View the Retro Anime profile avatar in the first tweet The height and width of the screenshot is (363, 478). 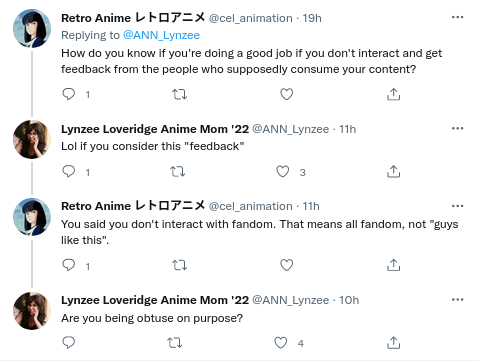pos(32,29)
